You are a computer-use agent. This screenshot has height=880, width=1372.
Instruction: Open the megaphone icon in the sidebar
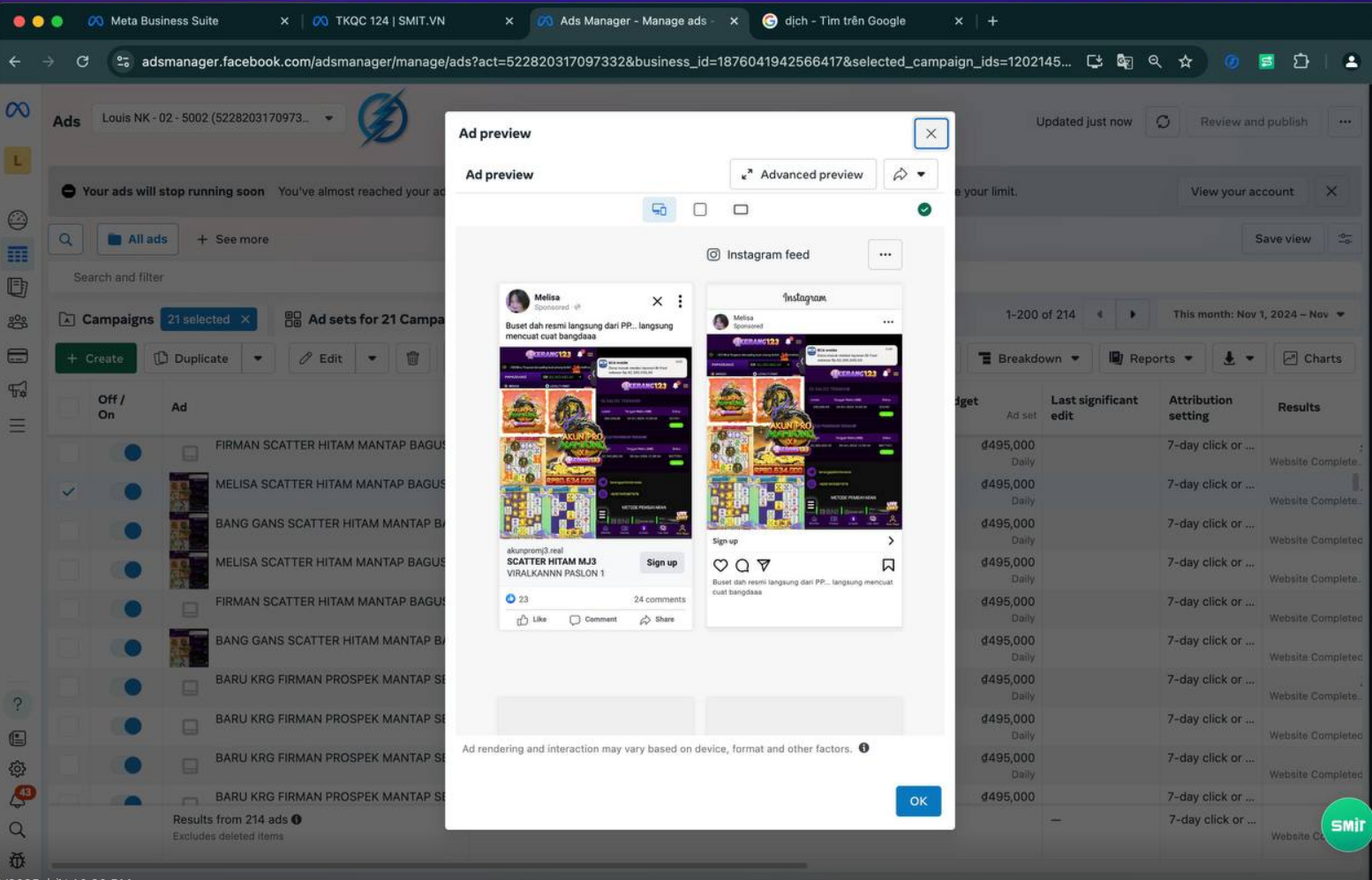[x=18, y=389]
